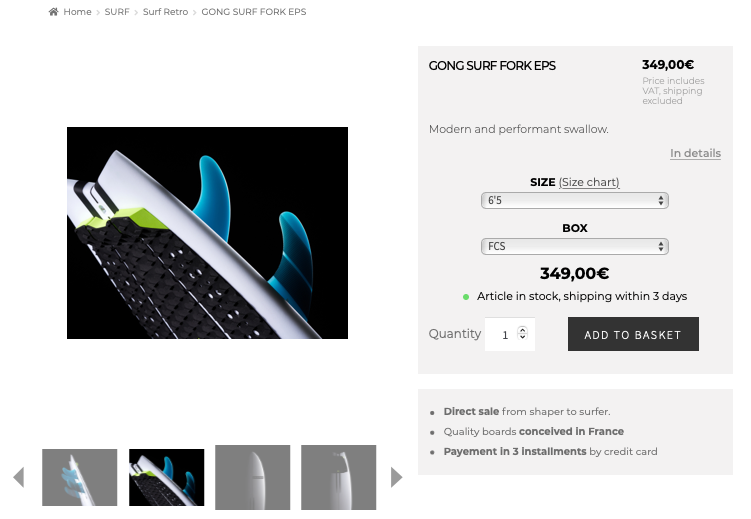The height and width of the screenshot is (519, 751).
Task: Click the Home icon in breadcrumb
Action: click(53, 11)
